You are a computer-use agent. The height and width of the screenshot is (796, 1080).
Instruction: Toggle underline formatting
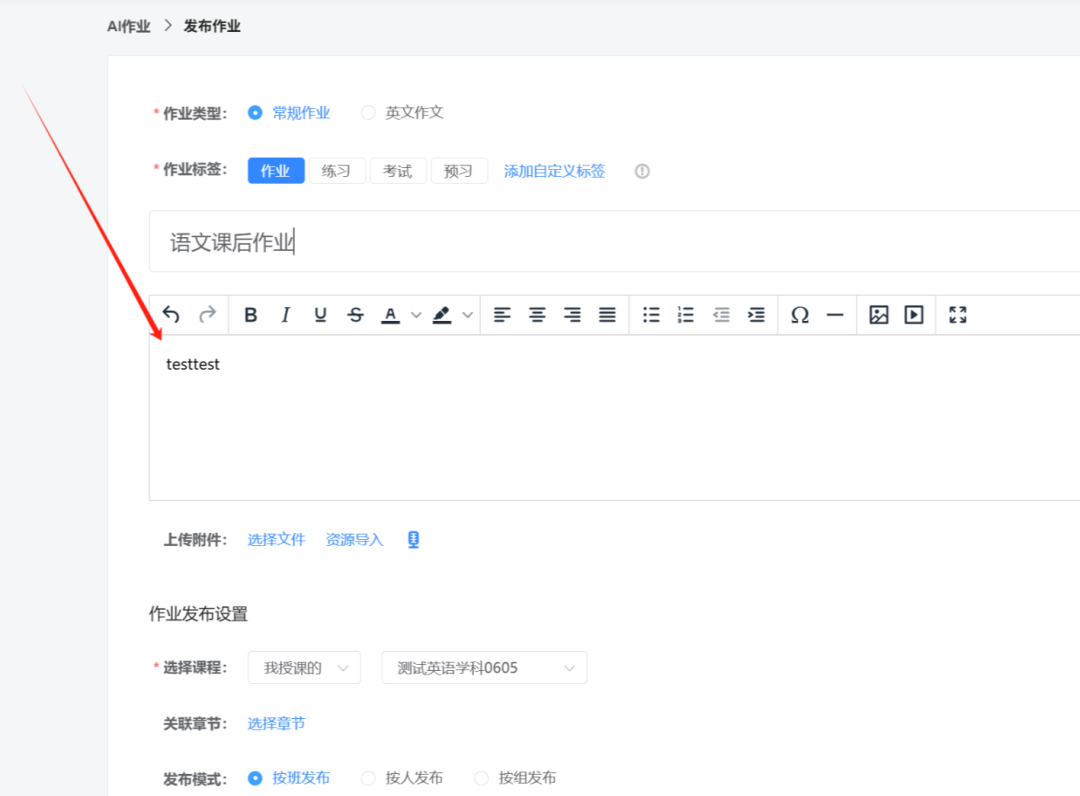pyautogui.click(x=320, y=315)
